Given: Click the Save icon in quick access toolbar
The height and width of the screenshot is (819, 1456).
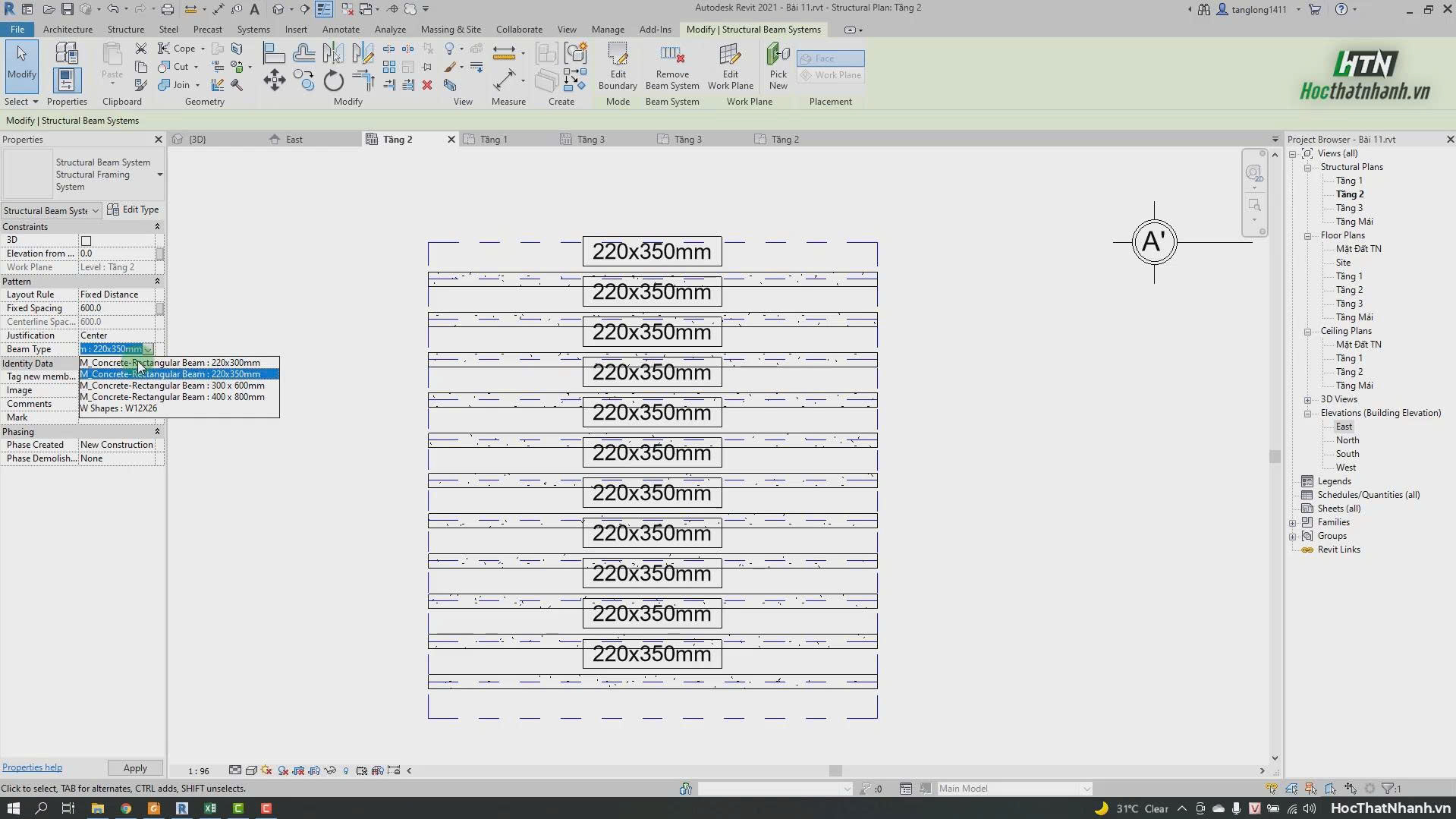Looking at the screenshot, I should click(68, 9).
